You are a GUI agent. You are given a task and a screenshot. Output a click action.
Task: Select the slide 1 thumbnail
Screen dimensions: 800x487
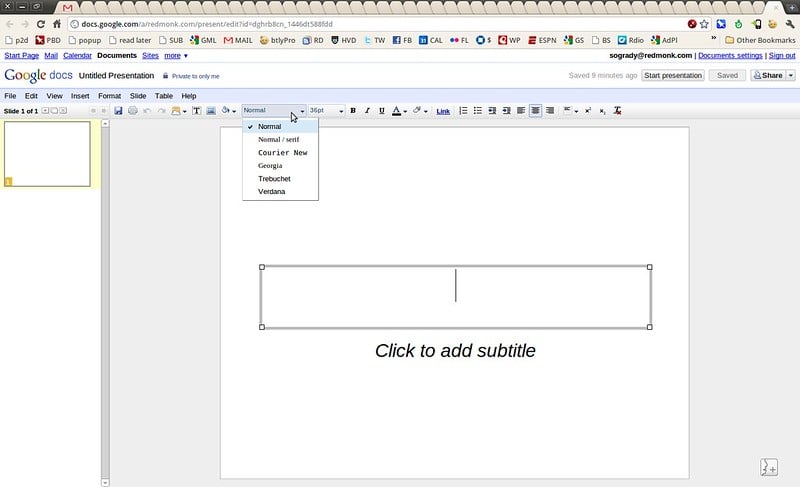coord(47,154)
